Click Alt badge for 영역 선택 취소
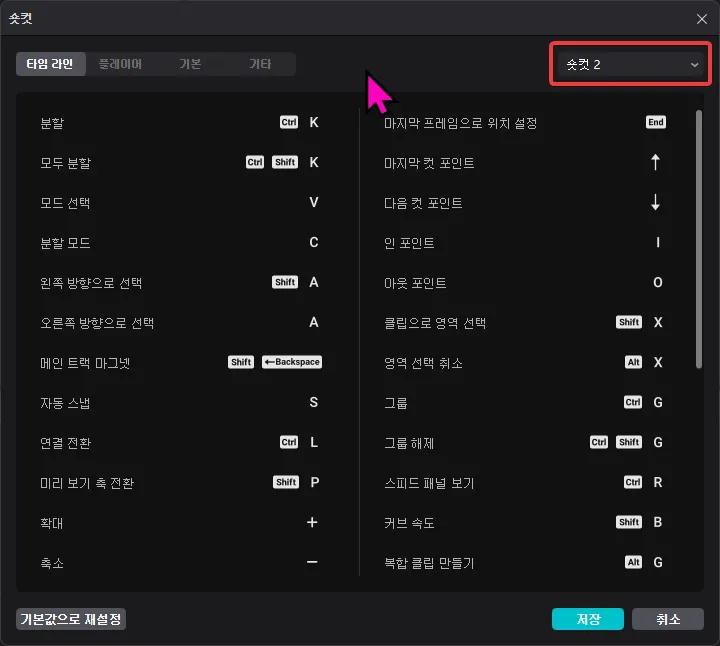The image size is (720, 646). [634, 362]
